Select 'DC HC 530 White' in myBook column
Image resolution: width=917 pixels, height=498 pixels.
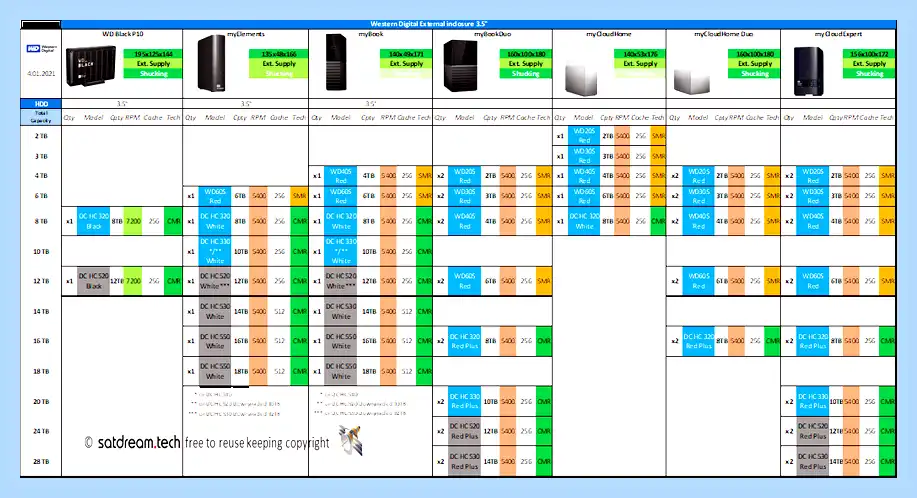coord(341,312)
